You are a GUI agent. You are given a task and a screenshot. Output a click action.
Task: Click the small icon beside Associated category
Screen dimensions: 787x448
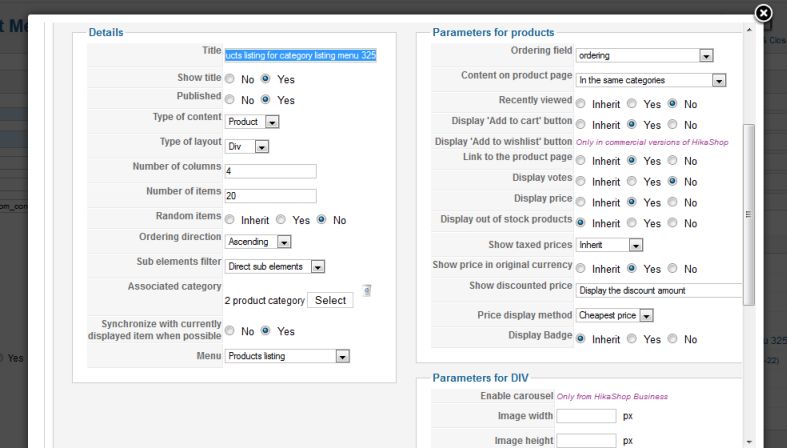pyautogui.click(x=367, y=291)
